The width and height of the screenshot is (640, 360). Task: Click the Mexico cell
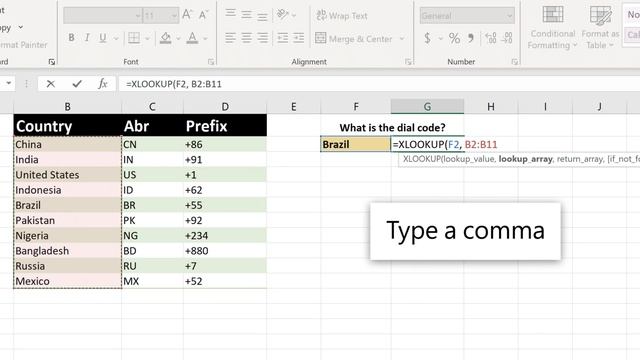tap(67, 281)
